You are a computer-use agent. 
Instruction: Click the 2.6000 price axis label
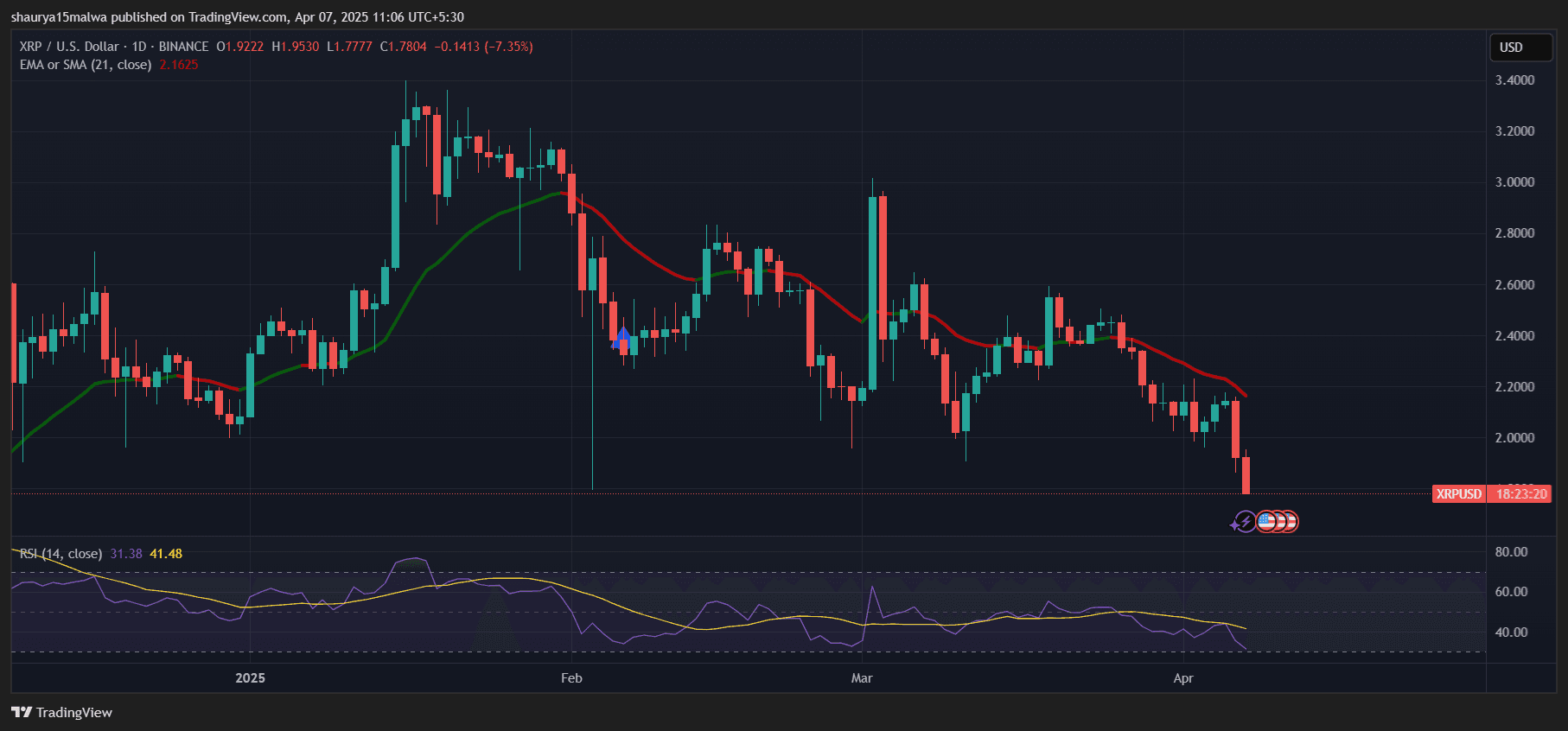point(1514,285)
